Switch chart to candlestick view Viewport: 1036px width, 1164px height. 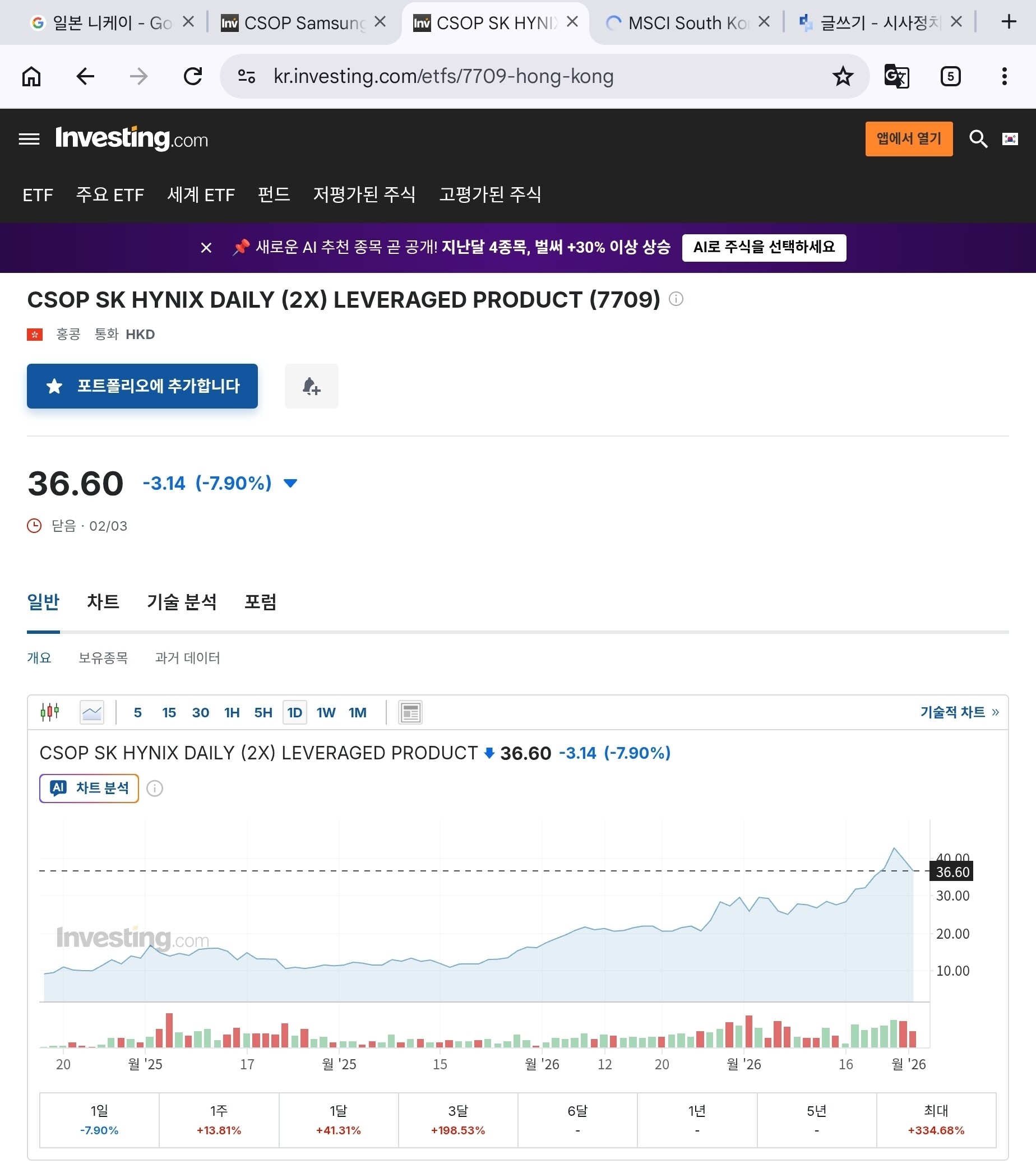point(50,712)
